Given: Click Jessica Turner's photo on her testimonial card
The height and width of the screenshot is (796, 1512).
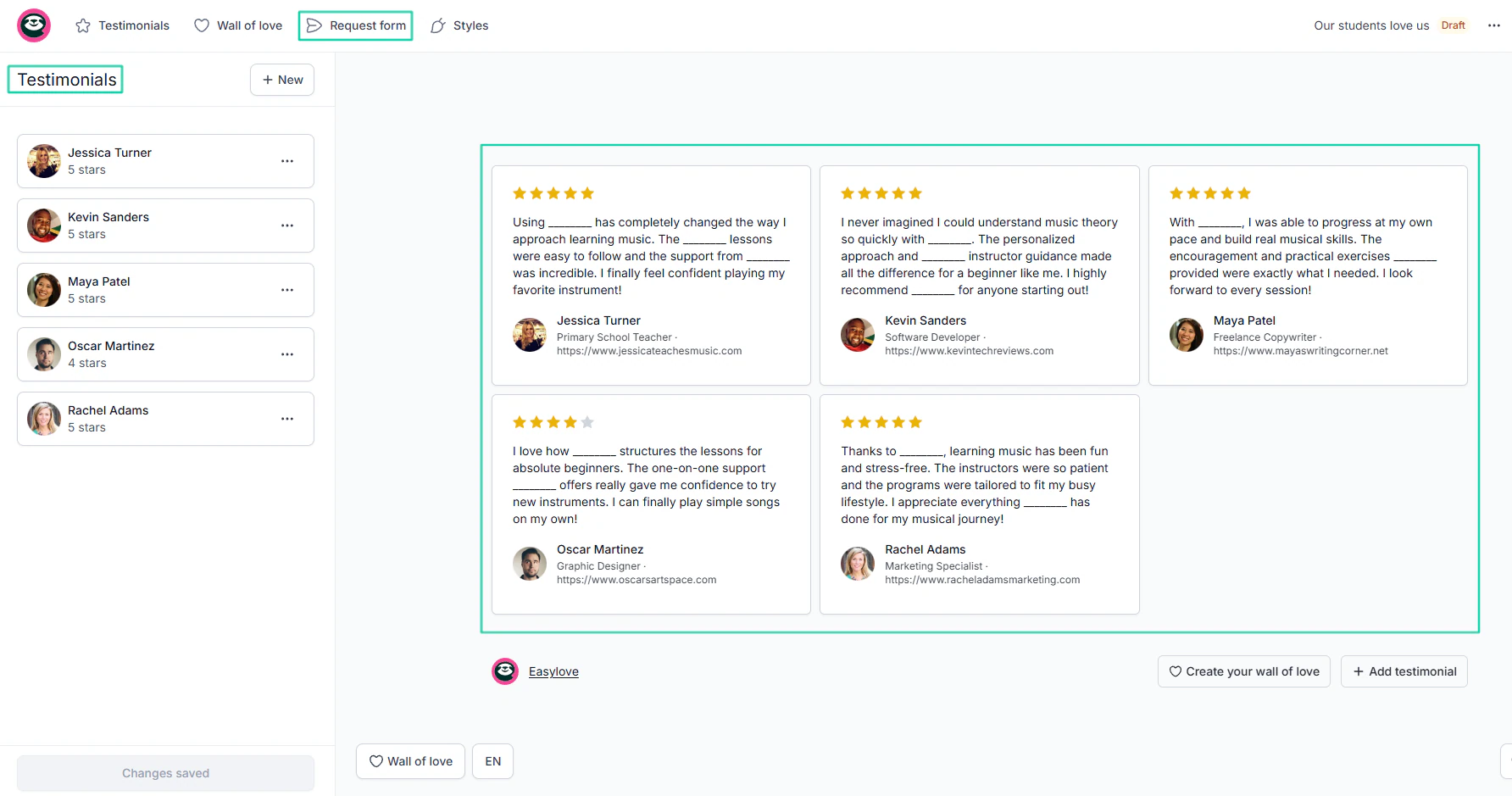Looking at the screenshot, I should 530,335.
